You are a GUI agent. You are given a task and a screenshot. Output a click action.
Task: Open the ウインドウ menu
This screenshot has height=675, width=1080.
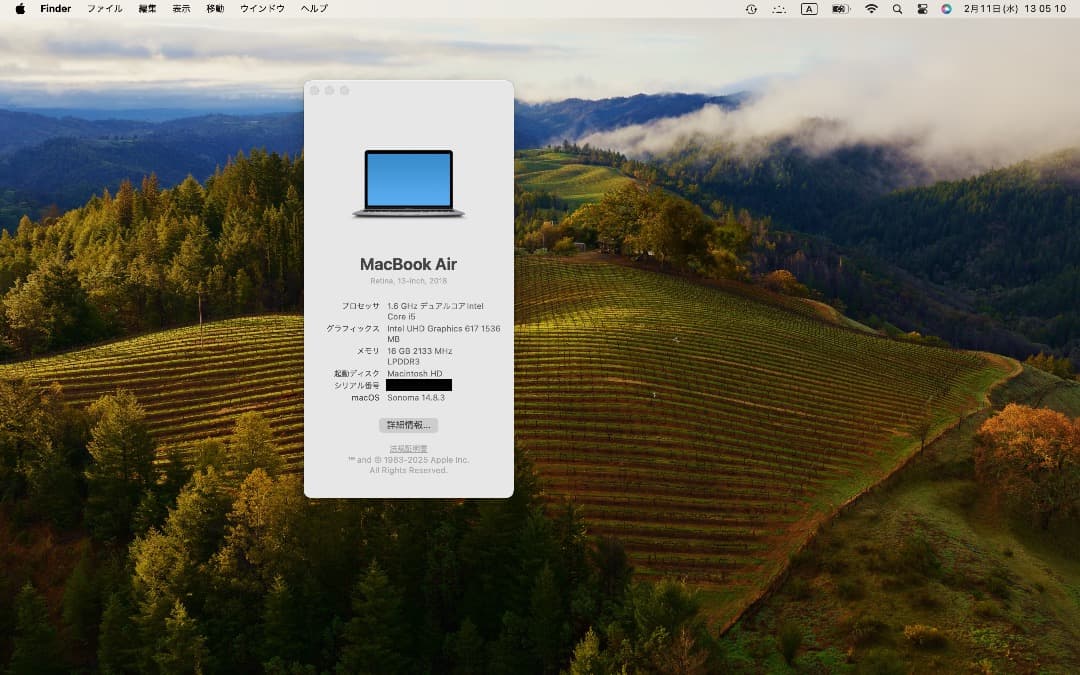262,8
